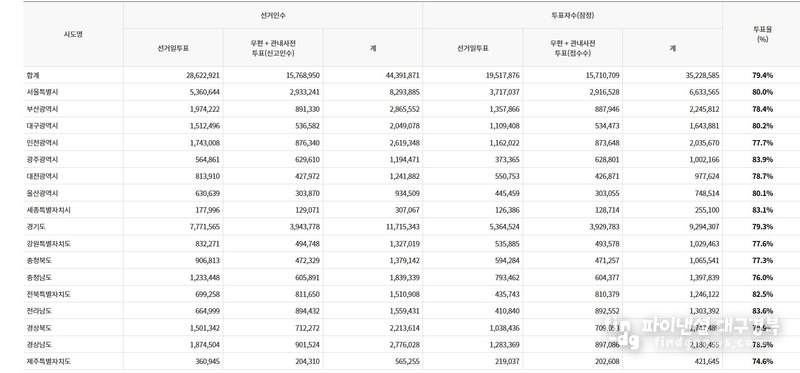Click Daegu cell 1,109,408
This screenshot has width=800, height=373.
click(x=505, y=126)
